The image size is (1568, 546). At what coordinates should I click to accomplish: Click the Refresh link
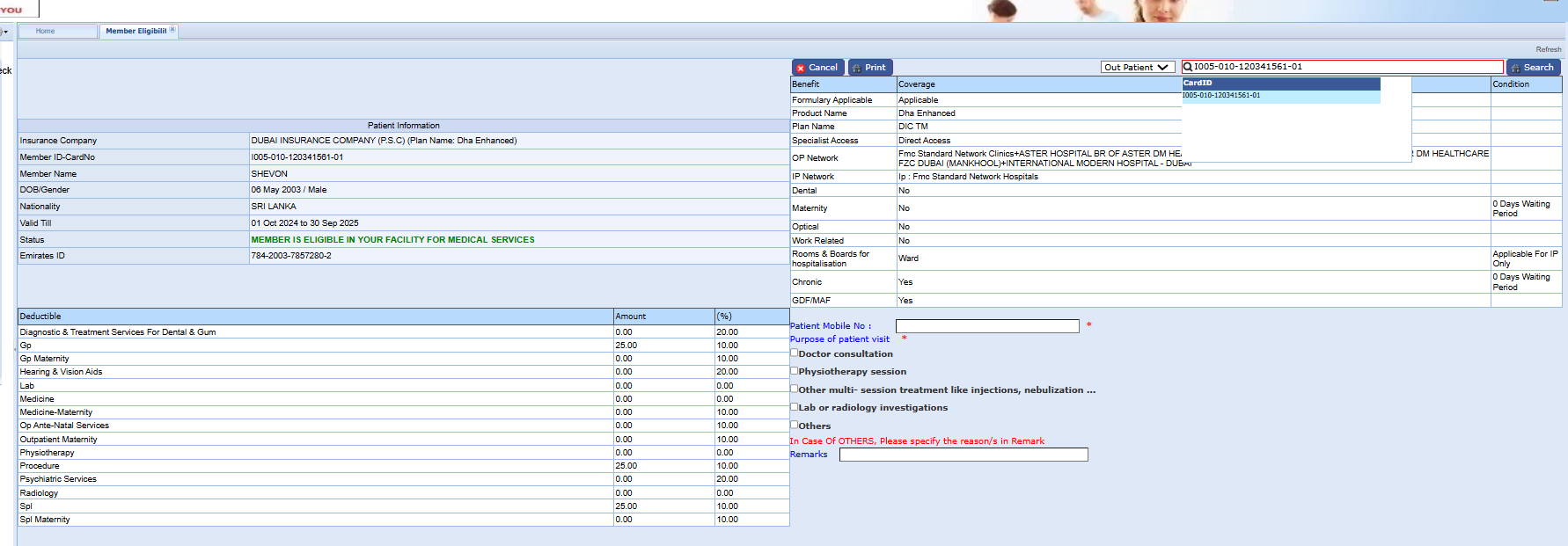pos(1548,49)
